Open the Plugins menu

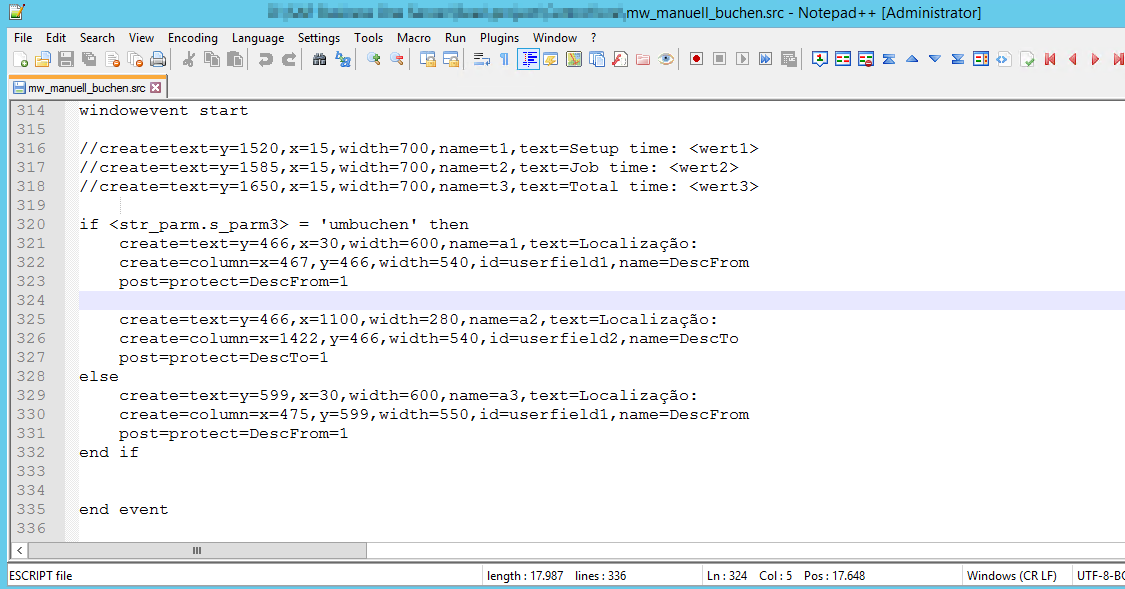[499, 38]
